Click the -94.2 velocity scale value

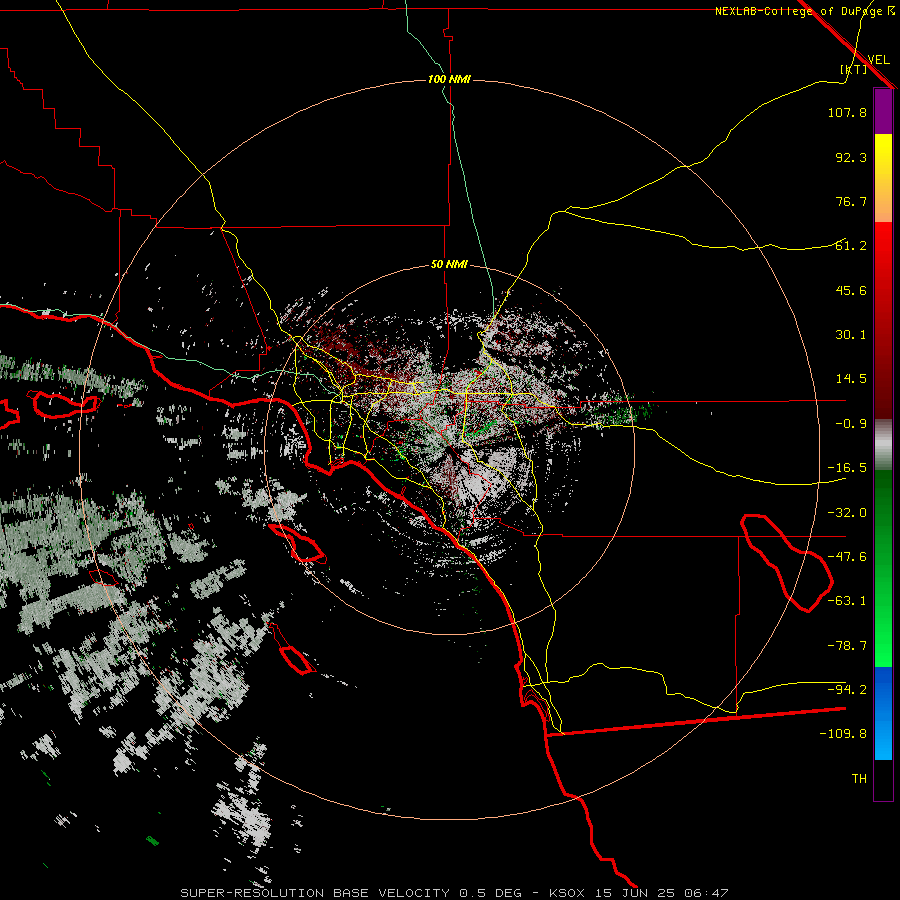pyautogui.click(x=847, y=690)
